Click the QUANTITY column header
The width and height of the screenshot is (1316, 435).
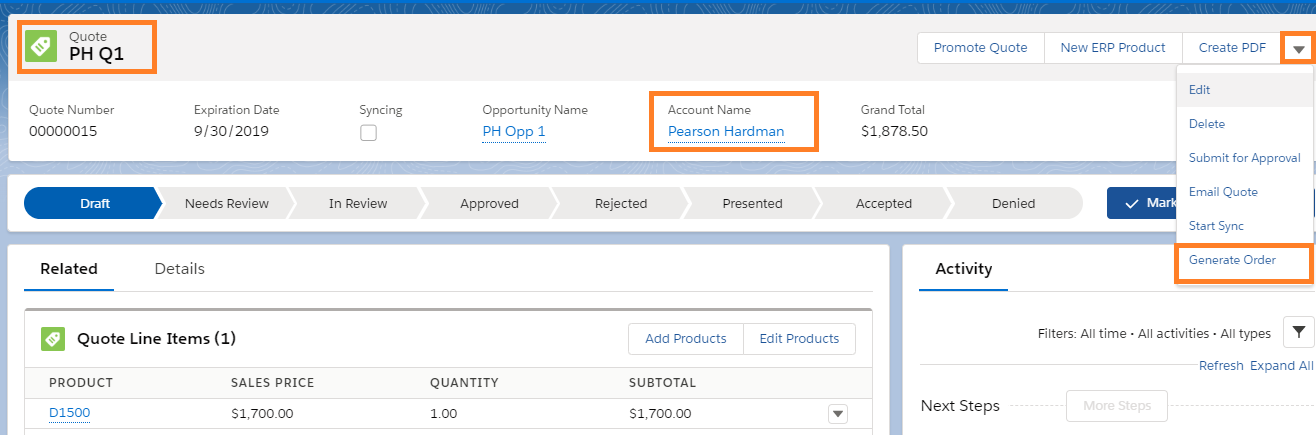click(x=464, y=383)
